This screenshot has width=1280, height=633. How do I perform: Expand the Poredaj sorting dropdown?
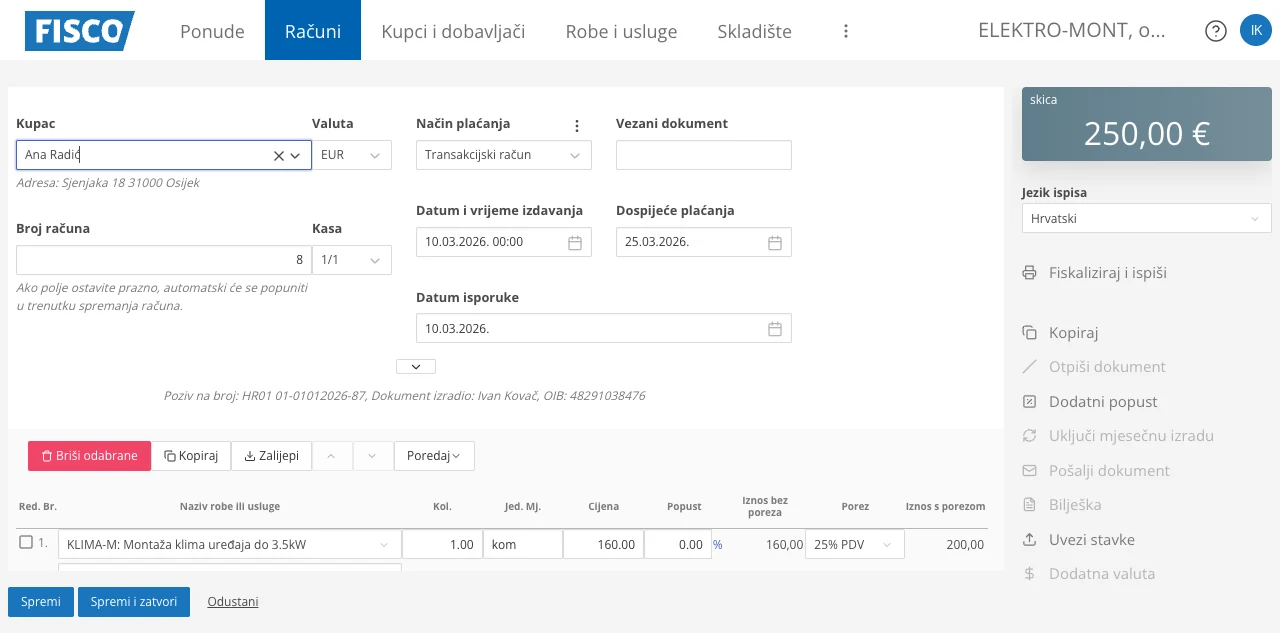434,455
